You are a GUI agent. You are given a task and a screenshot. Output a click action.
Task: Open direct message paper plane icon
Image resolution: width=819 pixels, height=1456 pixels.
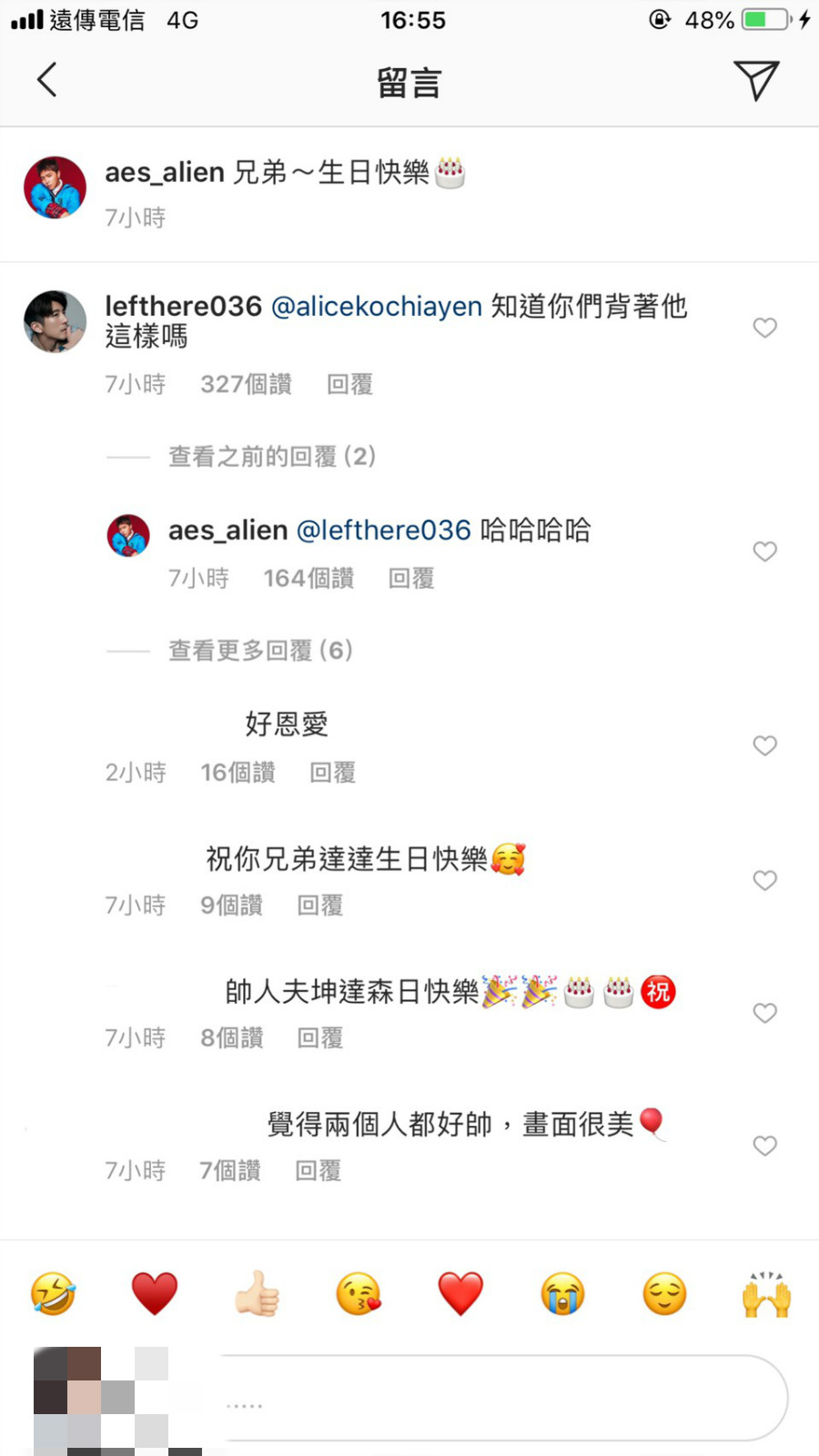click(x=756, y=81)
